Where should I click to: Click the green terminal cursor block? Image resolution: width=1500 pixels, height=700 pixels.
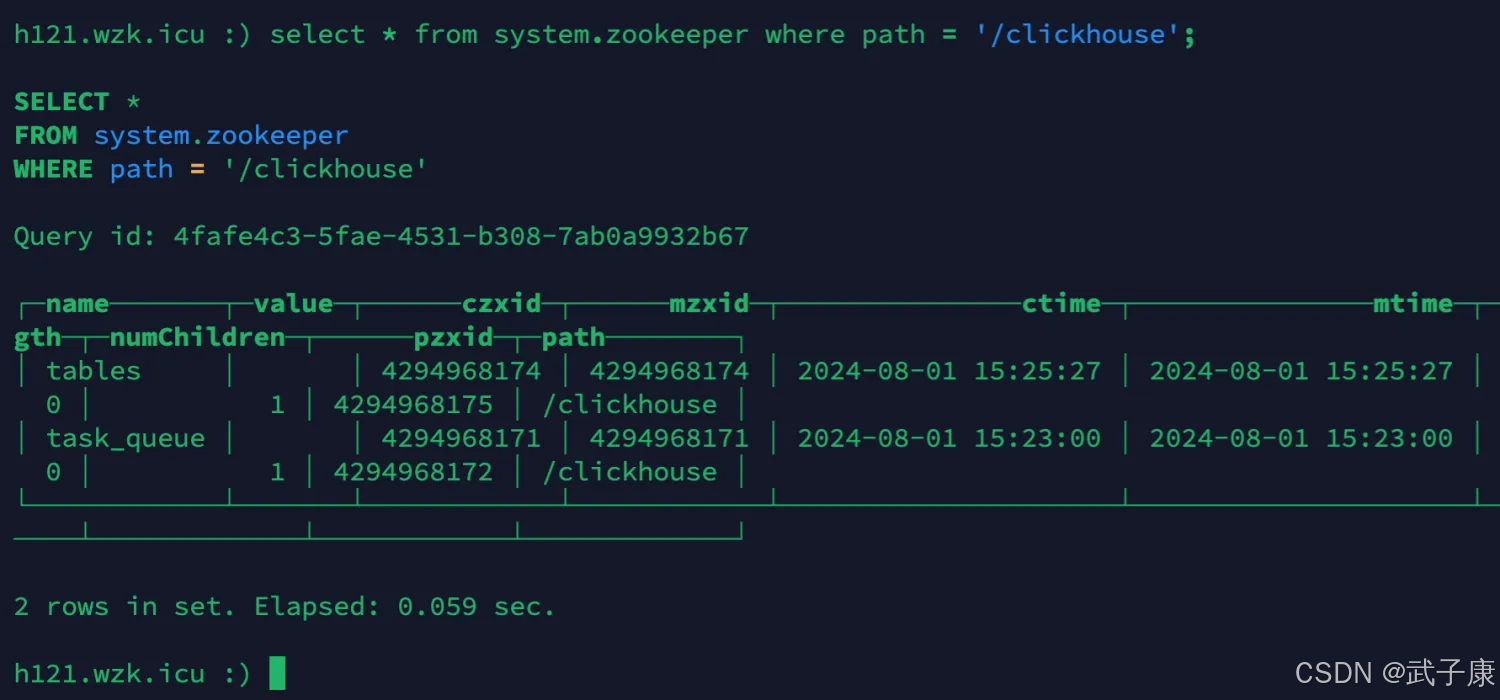pos(277,673)
